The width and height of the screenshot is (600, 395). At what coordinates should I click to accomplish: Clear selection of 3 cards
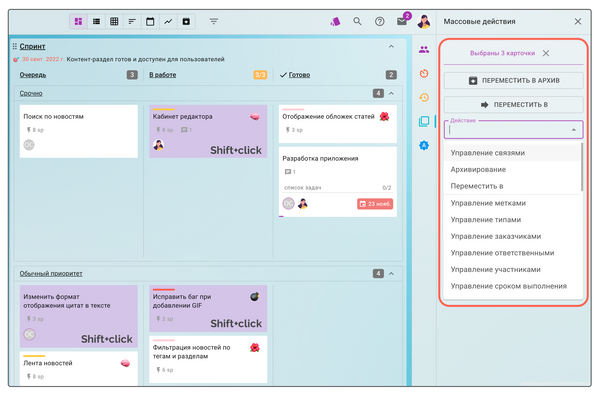pyautogui.click(x=546, y=53)
